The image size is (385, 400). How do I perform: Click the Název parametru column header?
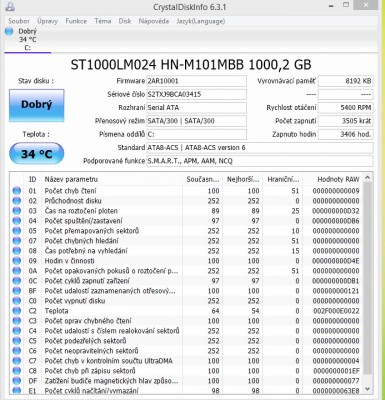[x=112, y=179]
